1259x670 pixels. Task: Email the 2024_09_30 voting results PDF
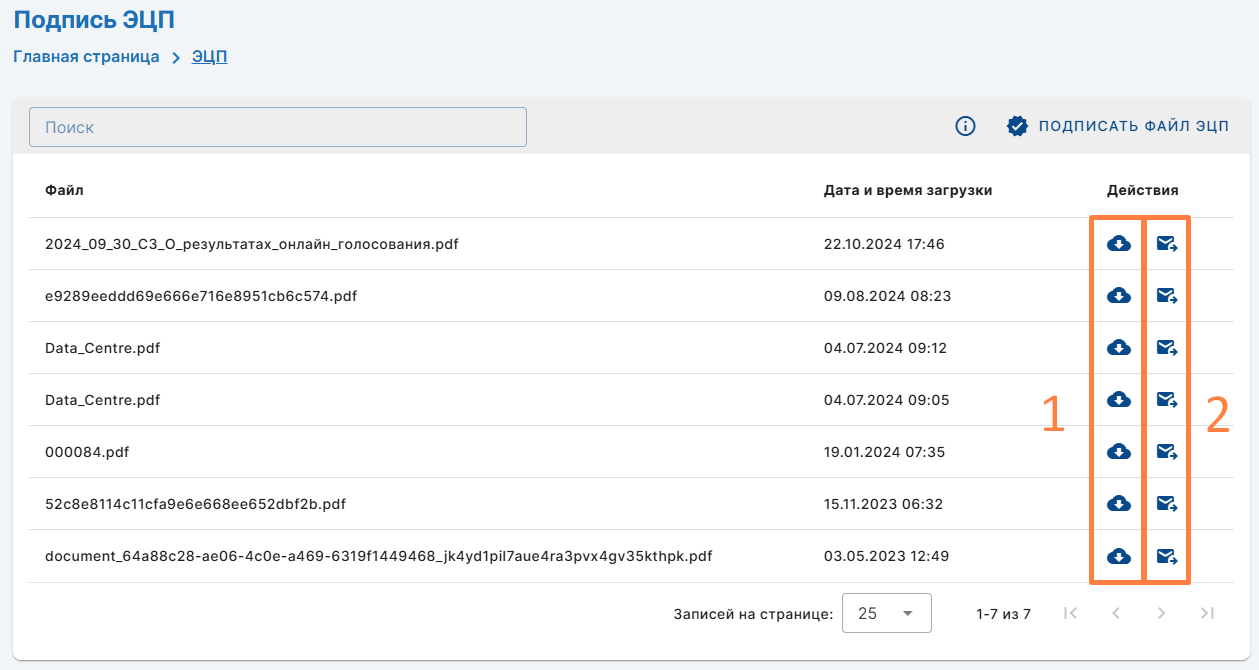point(1166,243)
